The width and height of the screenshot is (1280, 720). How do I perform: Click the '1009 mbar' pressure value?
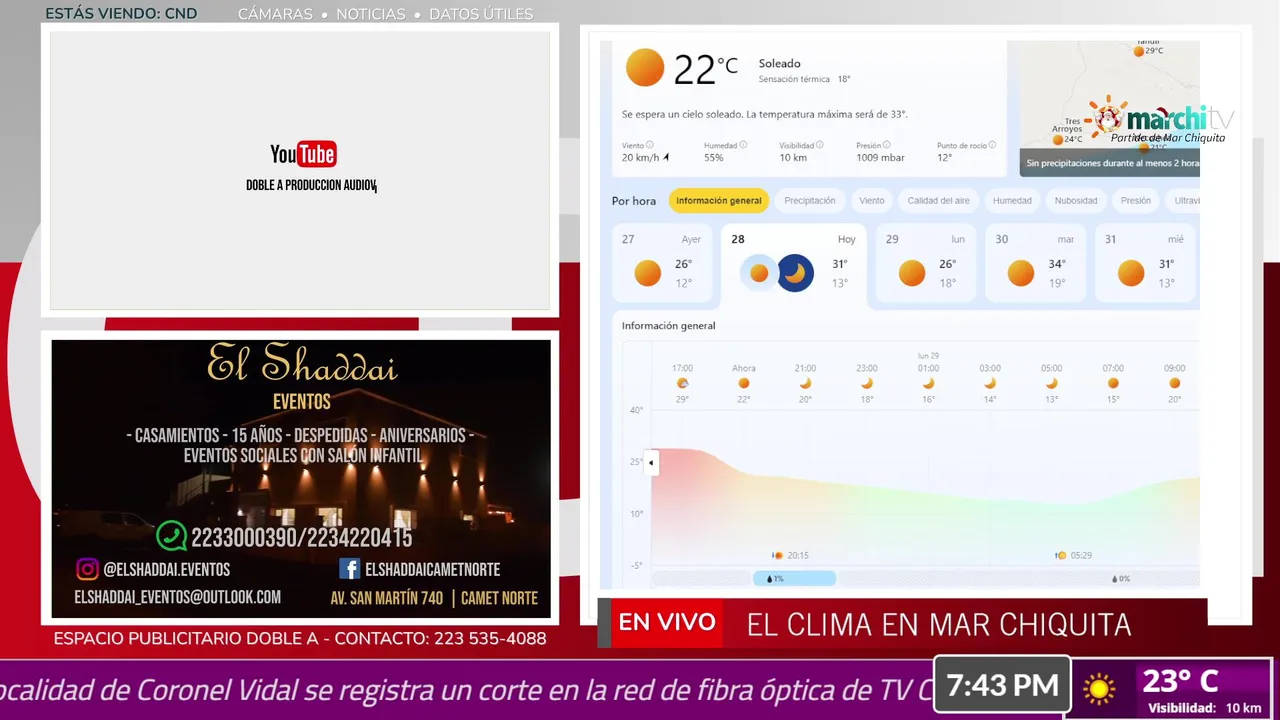(x=880, y=158)
